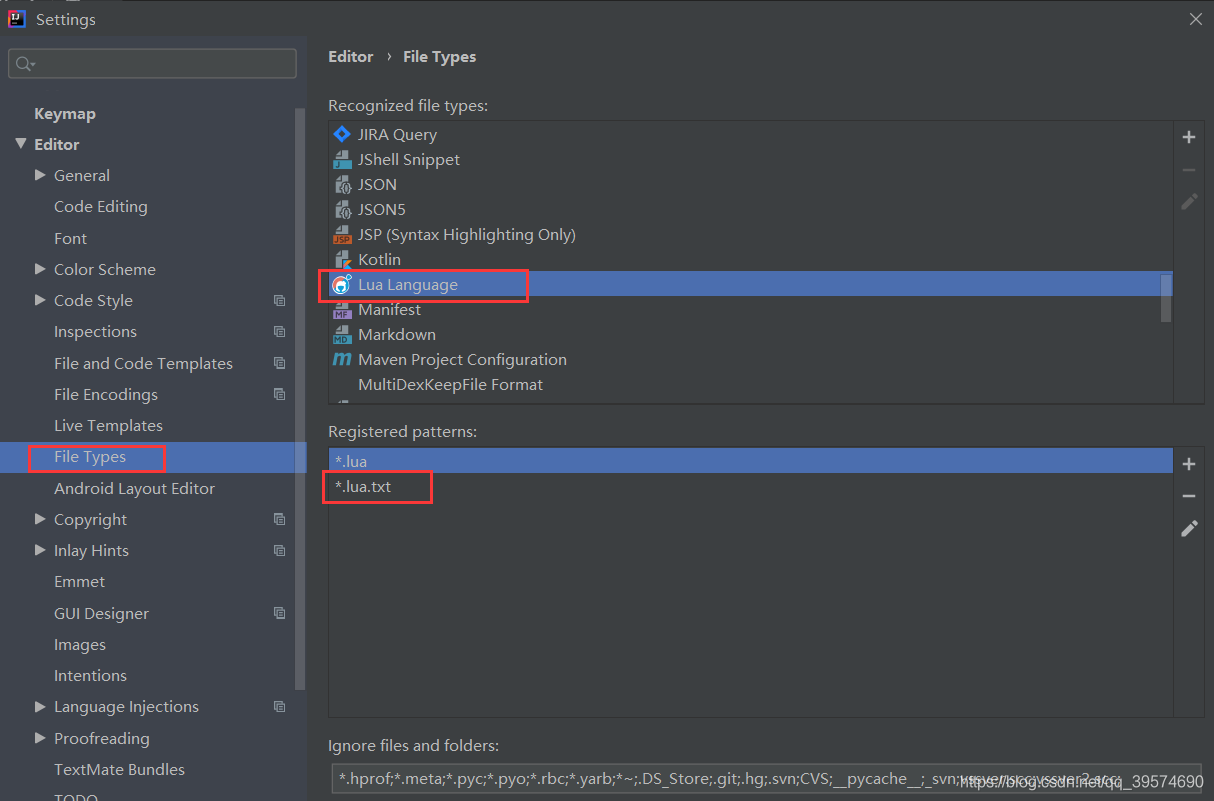This screenshot has width=1214, height=801.
Task: Click the IntelliJ logo in title bar
Action: [x=17, y=19]
